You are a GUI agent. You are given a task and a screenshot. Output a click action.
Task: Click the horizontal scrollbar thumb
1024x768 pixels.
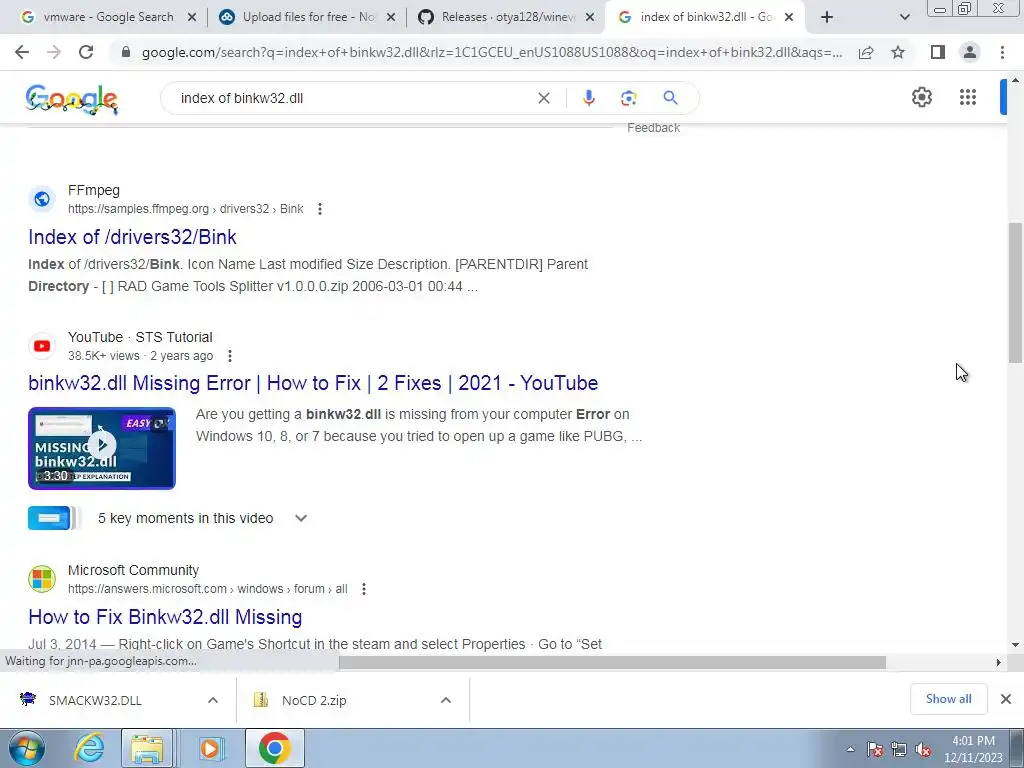tap(612, 662)
